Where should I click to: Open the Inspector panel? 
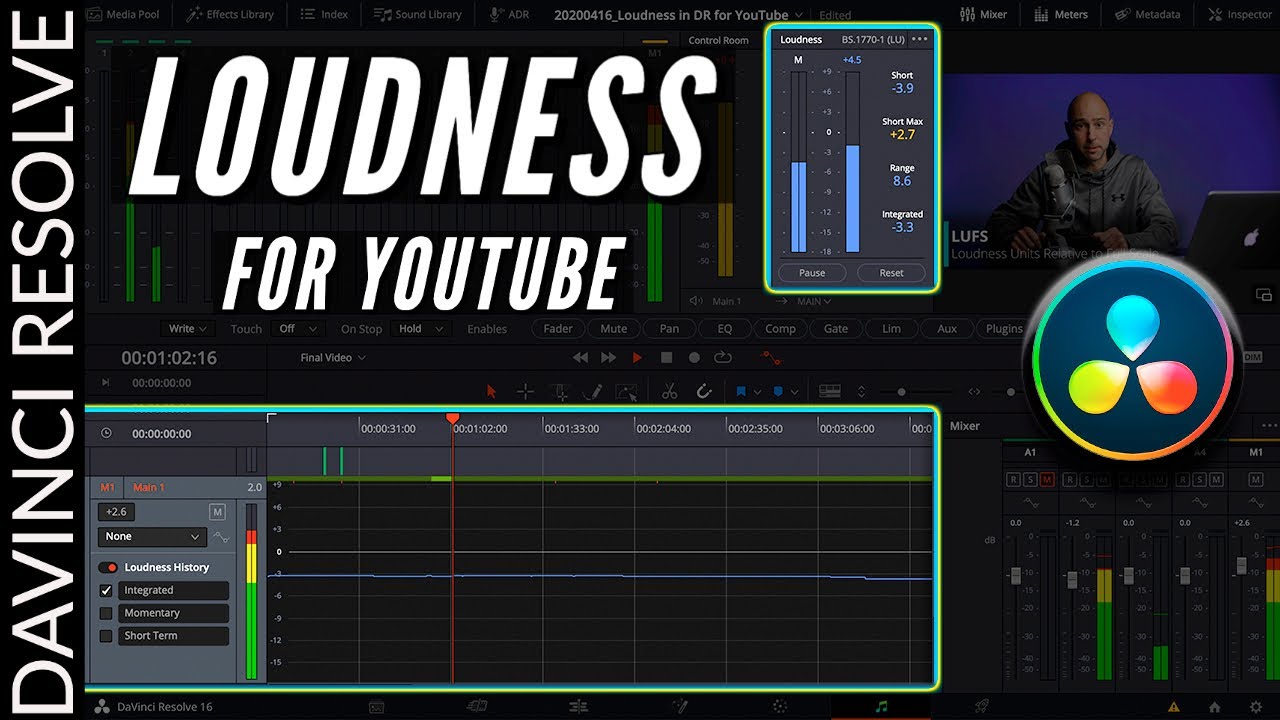(1240, 14)
